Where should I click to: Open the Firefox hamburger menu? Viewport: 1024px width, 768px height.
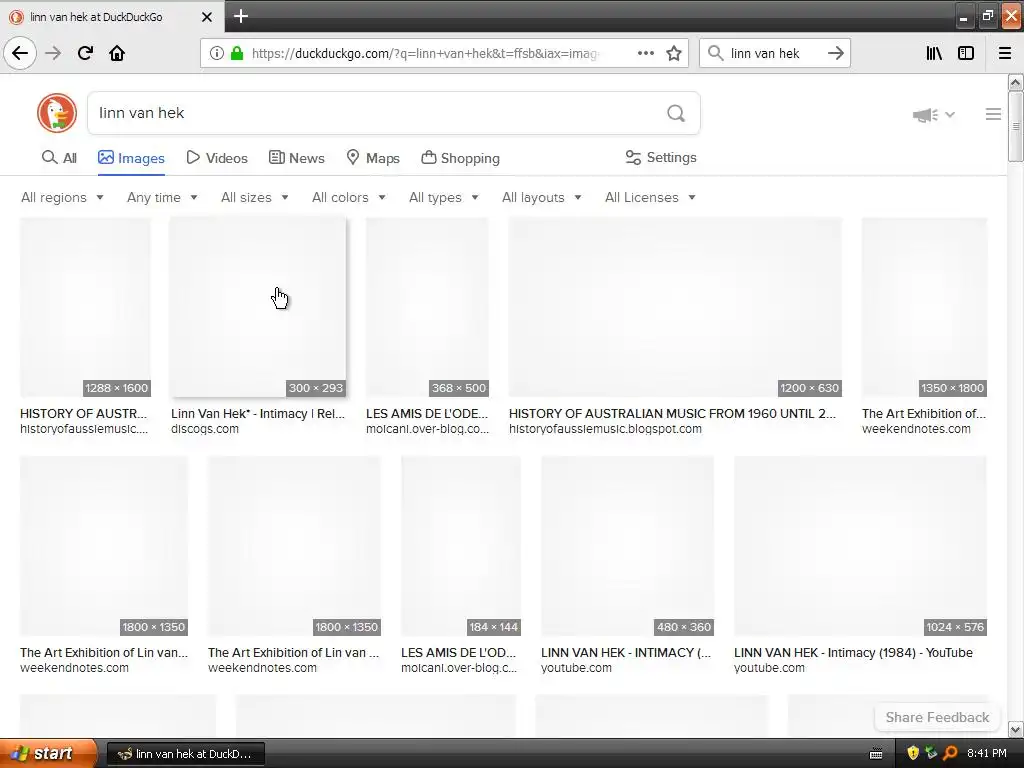coord(1005,54)
